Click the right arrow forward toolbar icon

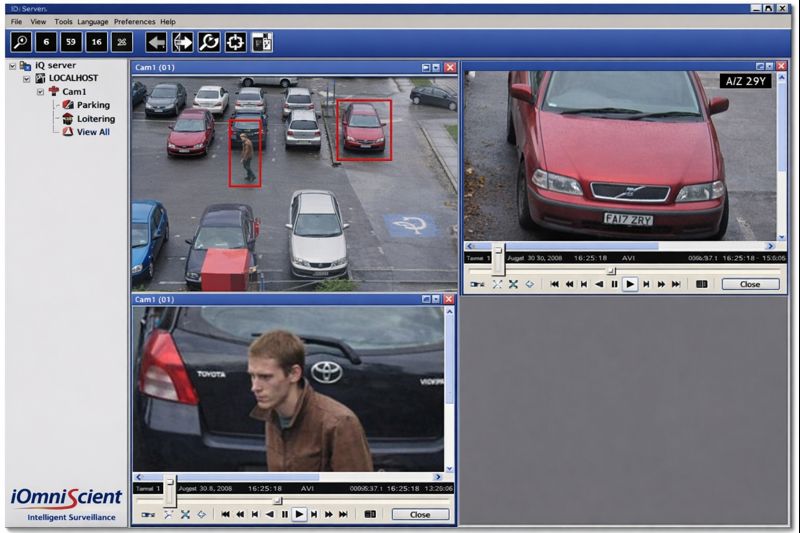[182, 42]
